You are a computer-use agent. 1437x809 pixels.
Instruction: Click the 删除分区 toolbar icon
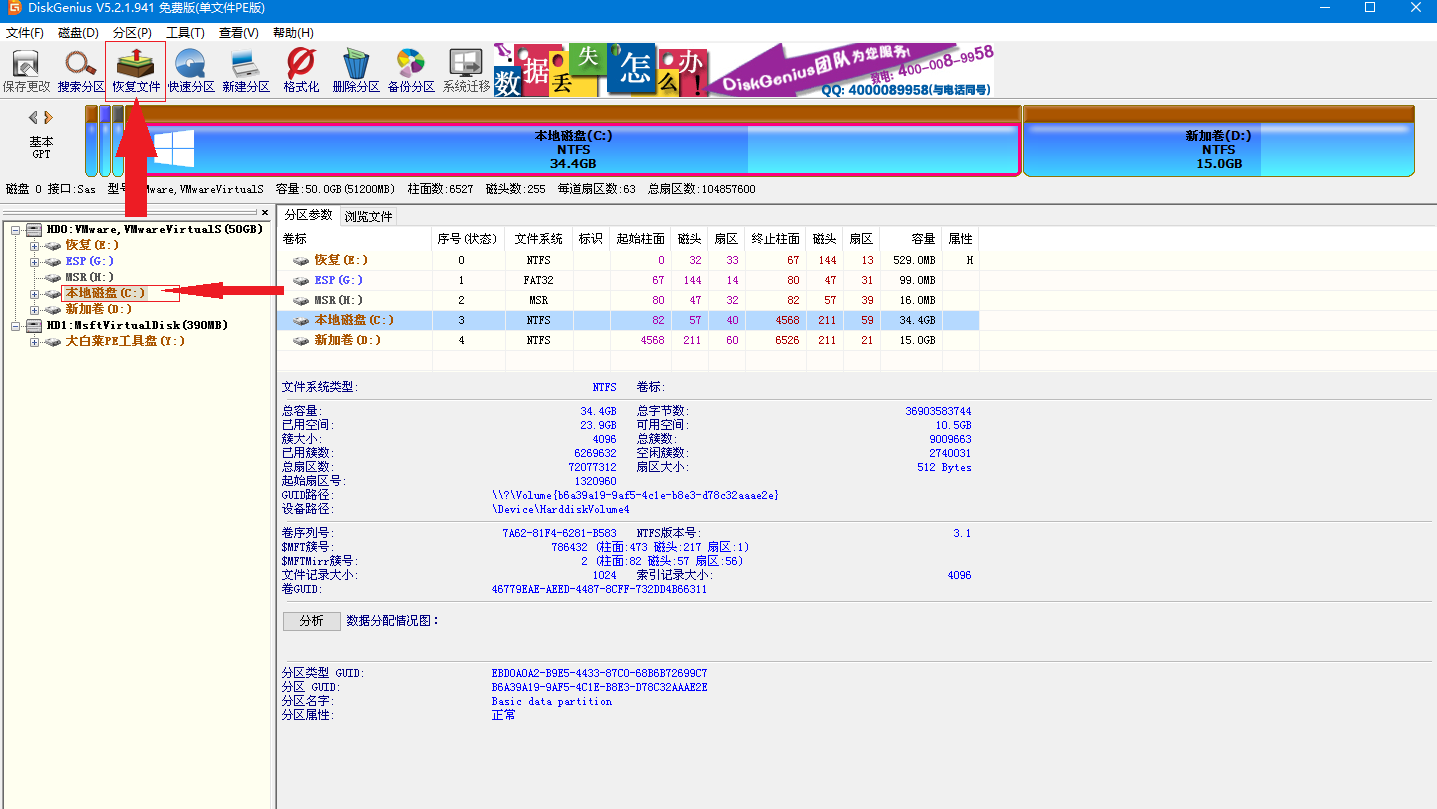tap(356, 71)
